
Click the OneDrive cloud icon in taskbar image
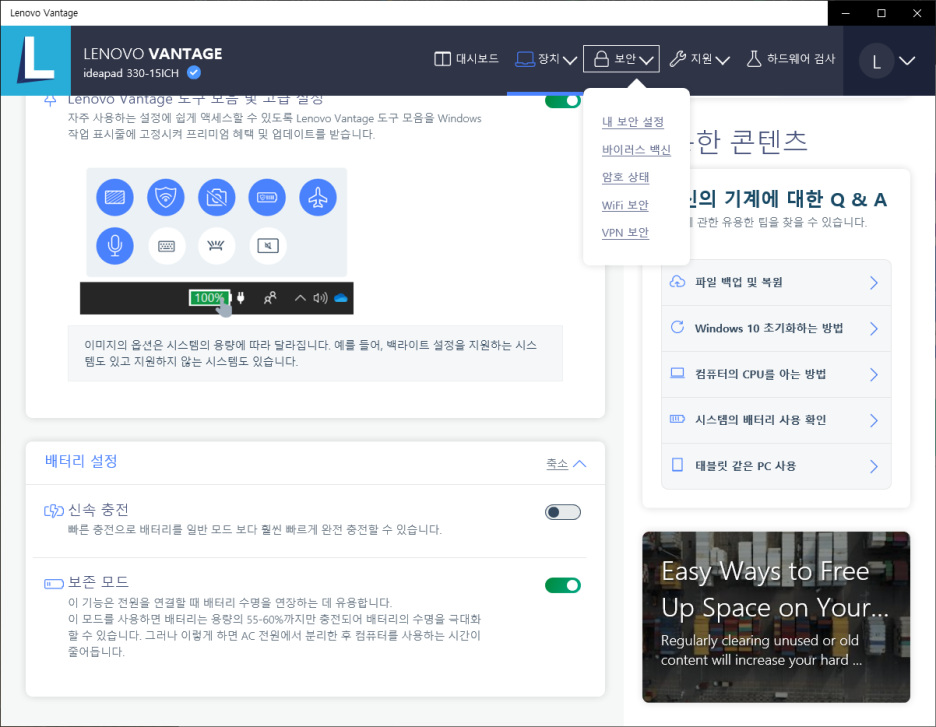click(x=341, y=298)
